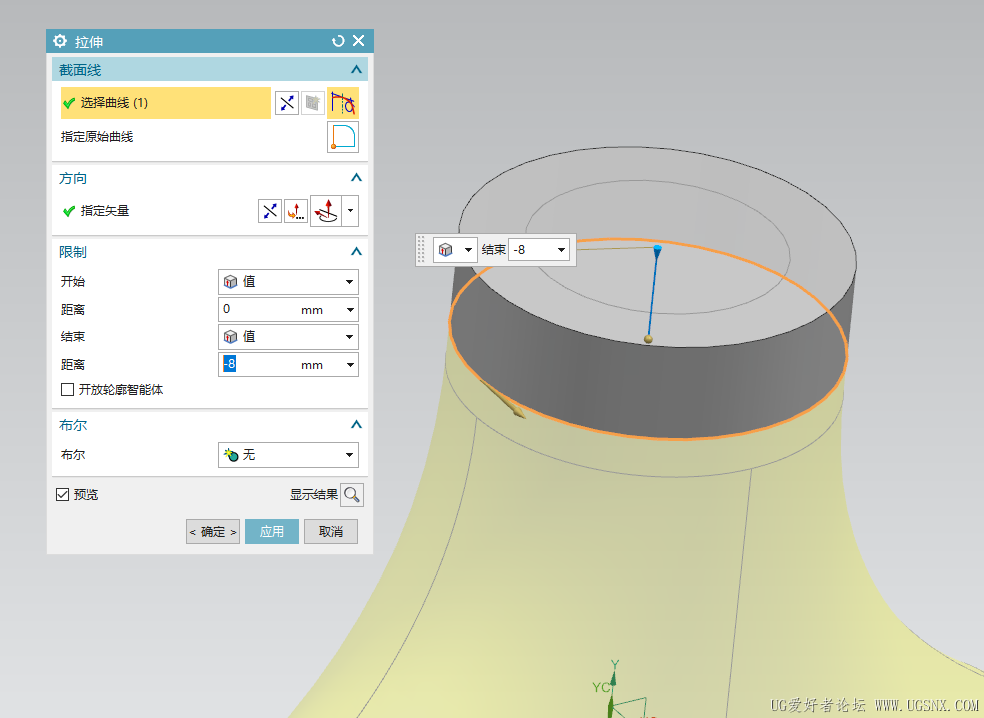Click the reverse direction icon beside 选择曲线
The height and width of the screenshot is (718, 984).
click(x=287, y=103)
